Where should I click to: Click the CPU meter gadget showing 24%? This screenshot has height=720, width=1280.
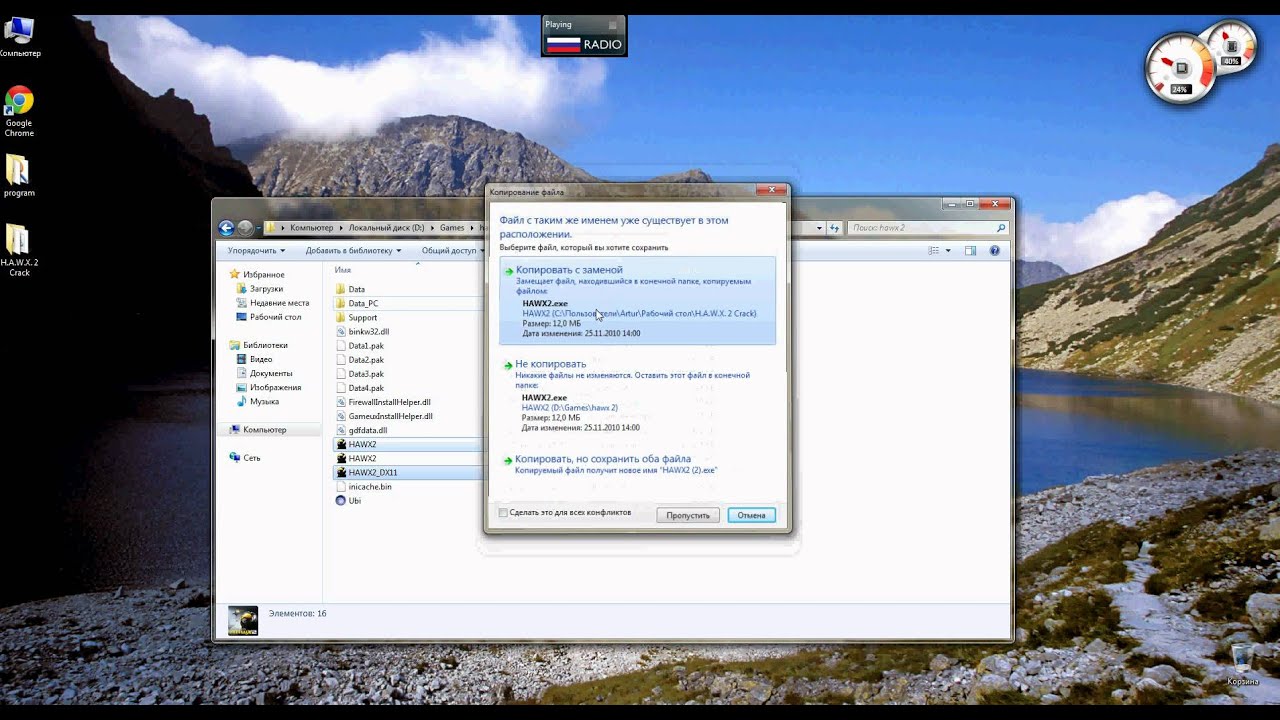(x=1180, y=68)
